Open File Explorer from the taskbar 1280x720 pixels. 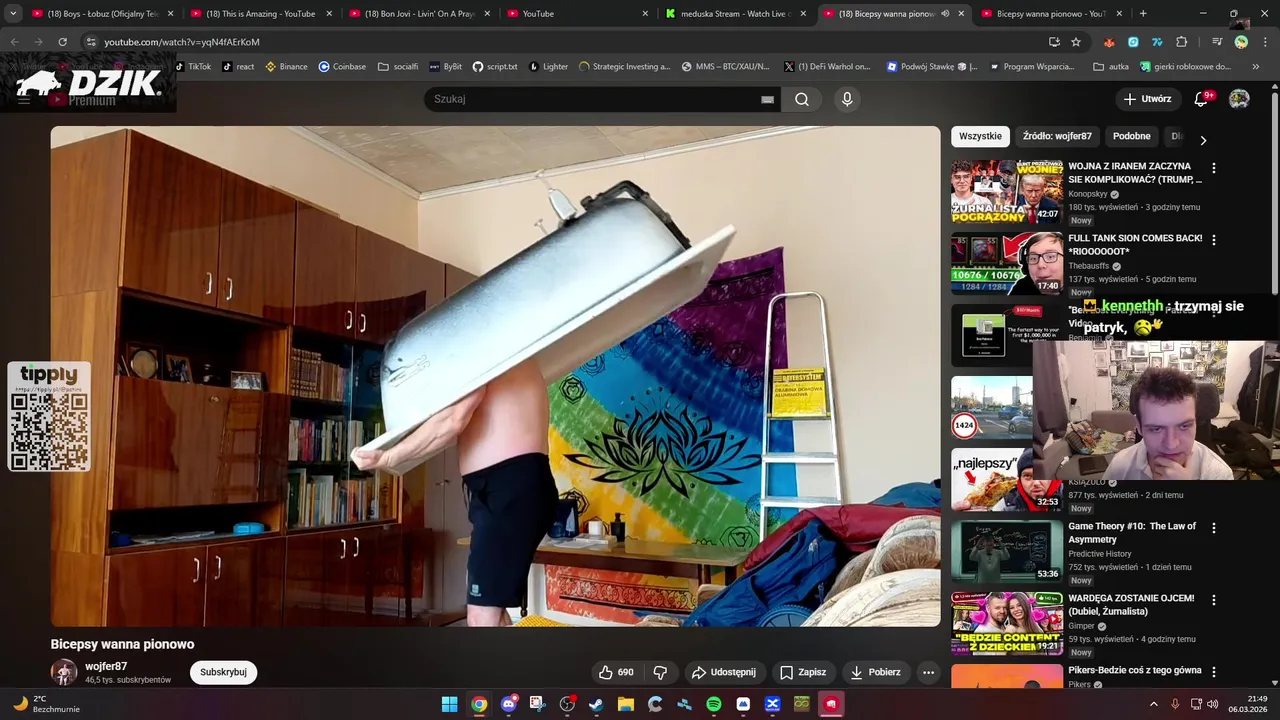coord(625,704)
